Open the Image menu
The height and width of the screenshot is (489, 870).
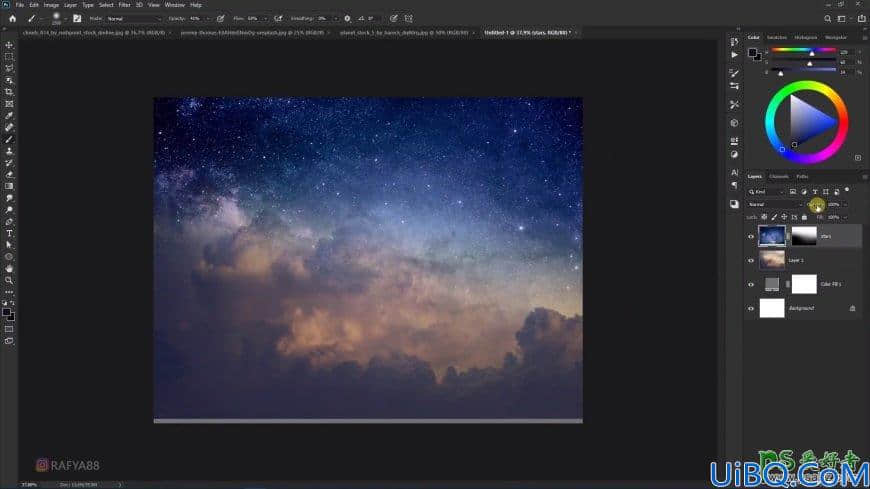click(x=51, y=4)
